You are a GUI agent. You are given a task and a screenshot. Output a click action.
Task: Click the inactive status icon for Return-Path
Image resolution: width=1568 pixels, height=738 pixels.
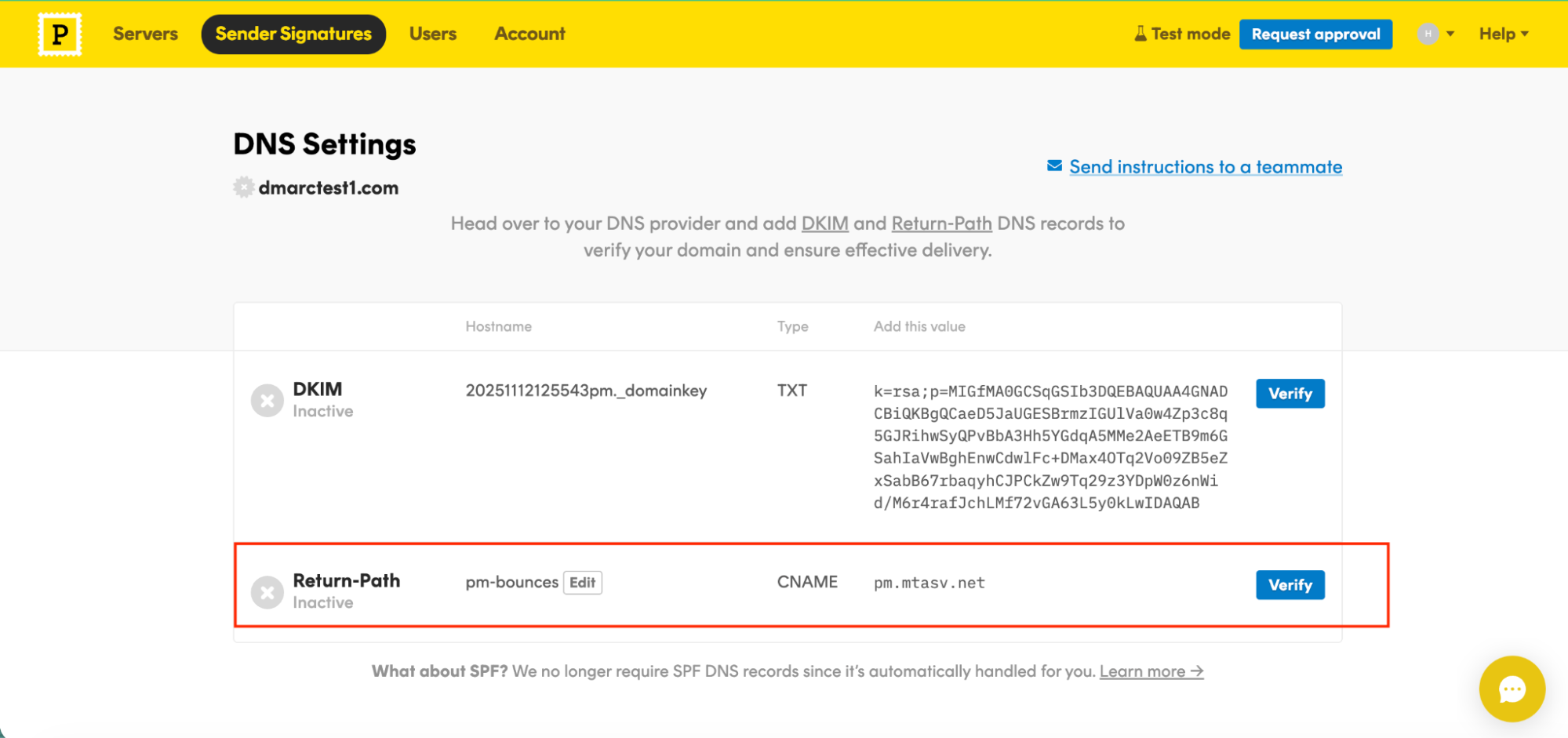(x=267, y=592)
